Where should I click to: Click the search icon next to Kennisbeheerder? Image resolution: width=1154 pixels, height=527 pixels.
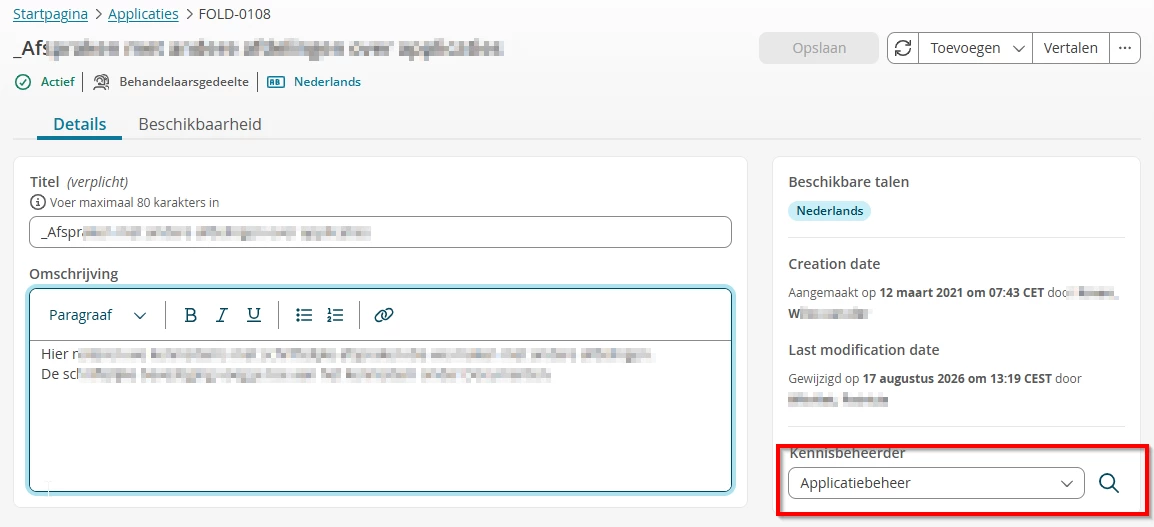(x=1109, y=484)
